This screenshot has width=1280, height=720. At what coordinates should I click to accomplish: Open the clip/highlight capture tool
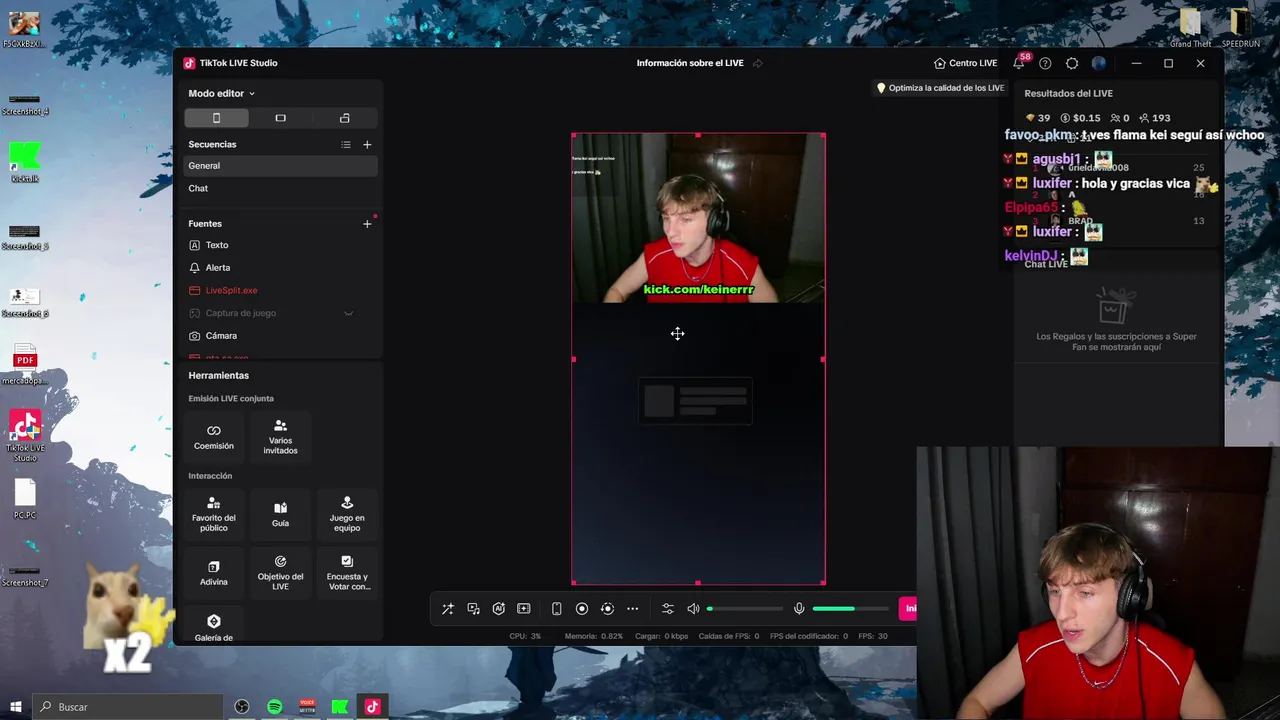(x=523, y=609)
